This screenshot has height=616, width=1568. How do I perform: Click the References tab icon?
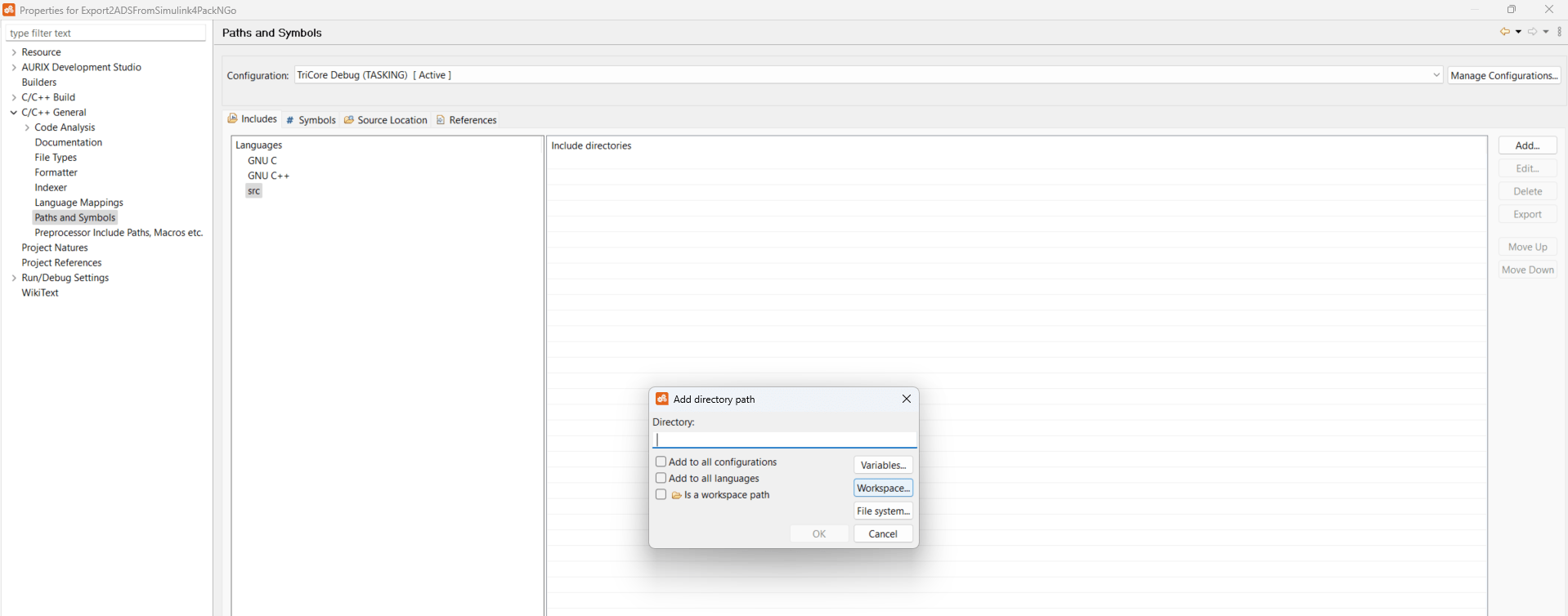[441, 119]
